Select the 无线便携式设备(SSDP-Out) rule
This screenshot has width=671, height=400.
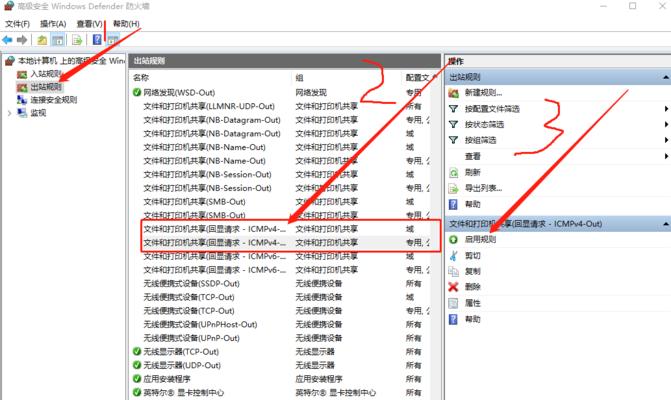click(x=191, y=284)
